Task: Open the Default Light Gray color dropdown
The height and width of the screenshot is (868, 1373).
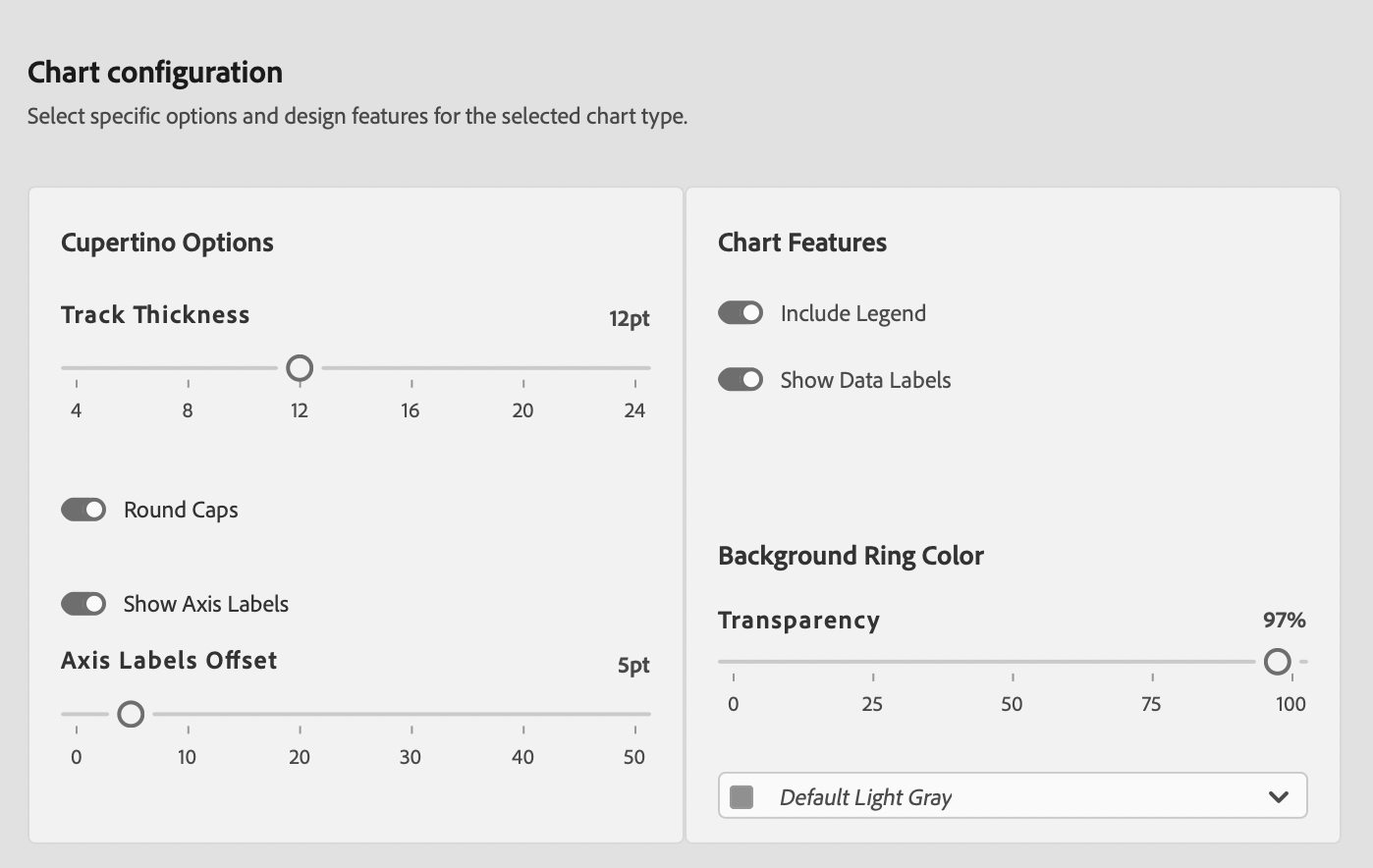Action: (1013, 795)
